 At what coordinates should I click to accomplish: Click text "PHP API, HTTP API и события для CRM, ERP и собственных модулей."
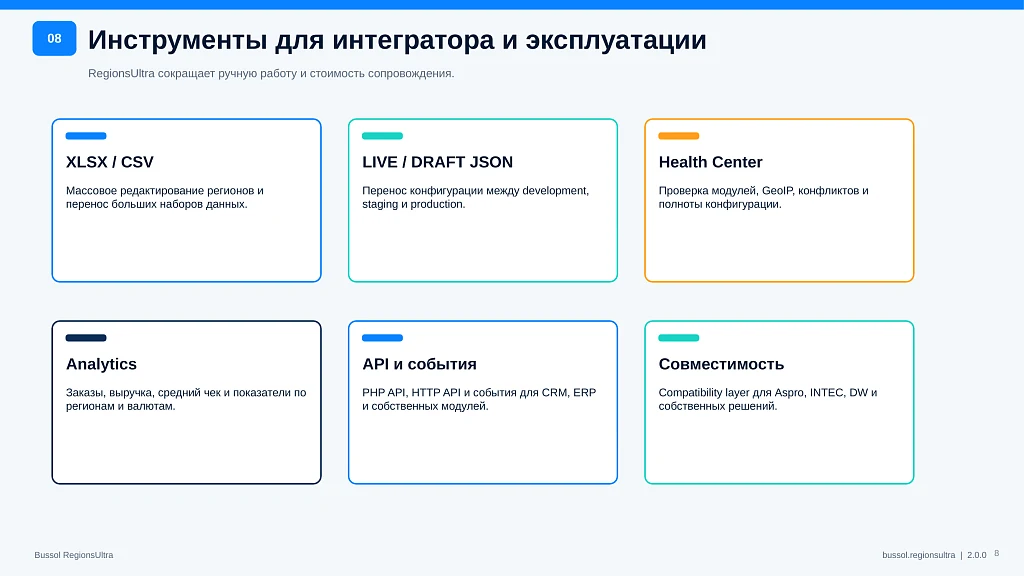[x=479, y=399]
